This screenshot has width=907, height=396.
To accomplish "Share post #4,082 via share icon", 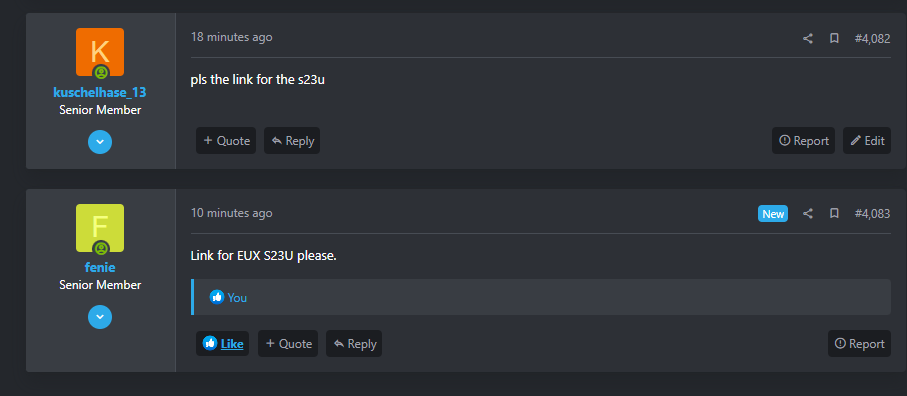I will tap(808, 39).
